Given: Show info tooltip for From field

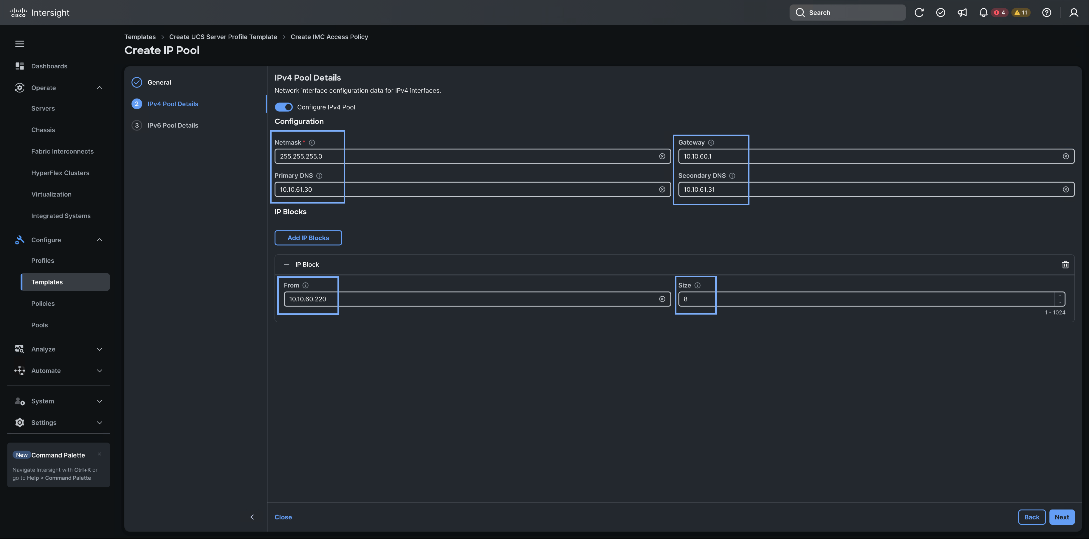Looking at the screenshot, I should pyautogui.click(x=306, y=285).
